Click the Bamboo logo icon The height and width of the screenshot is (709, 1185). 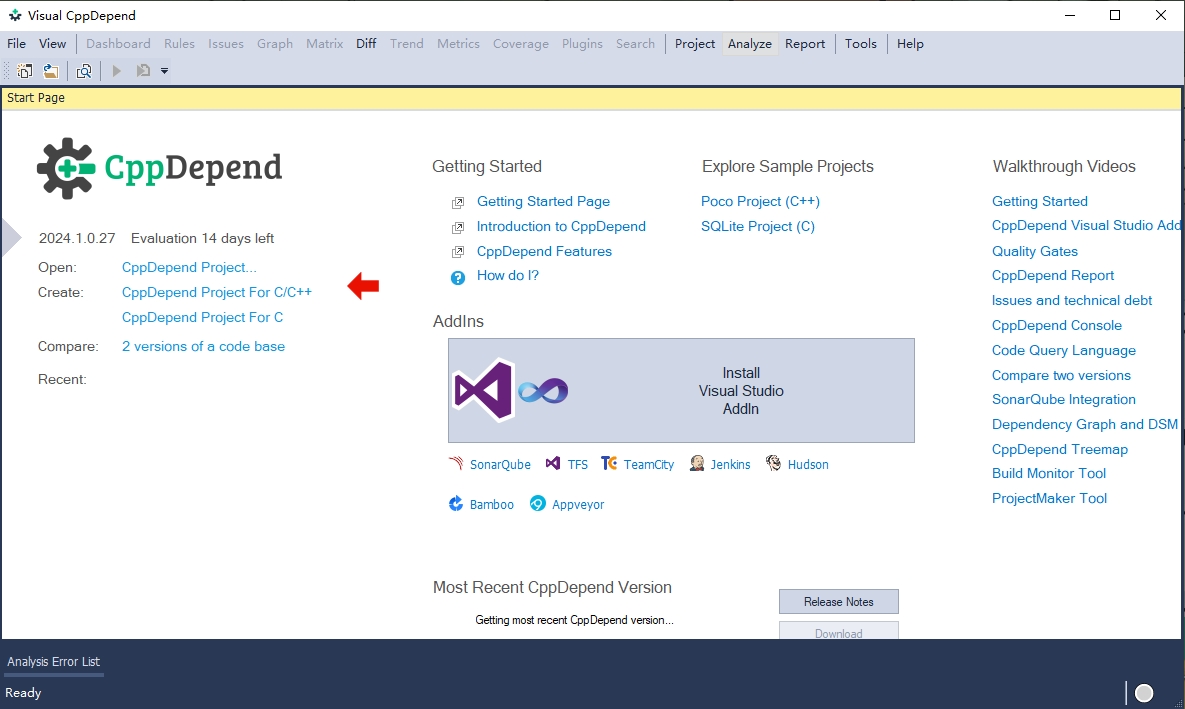coord(456,504)
